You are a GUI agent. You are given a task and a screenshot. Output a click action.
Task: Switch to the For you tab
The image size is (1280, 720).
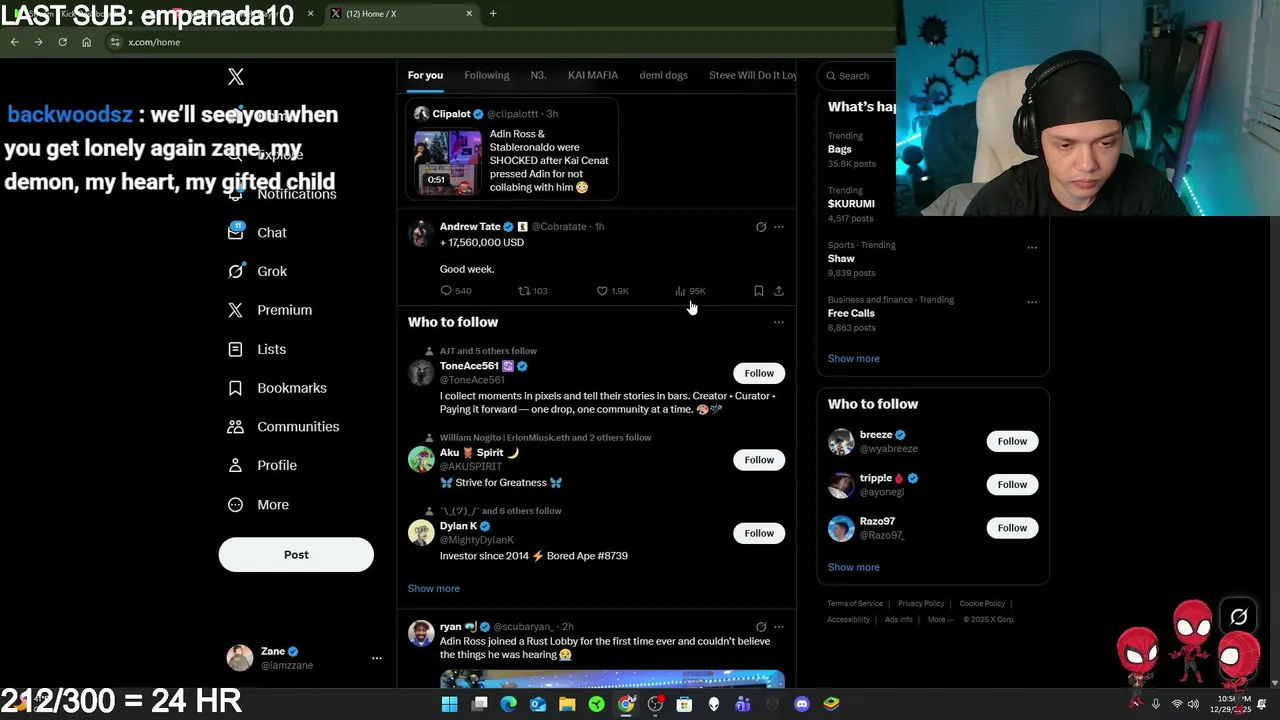click(x=425, y=76)
